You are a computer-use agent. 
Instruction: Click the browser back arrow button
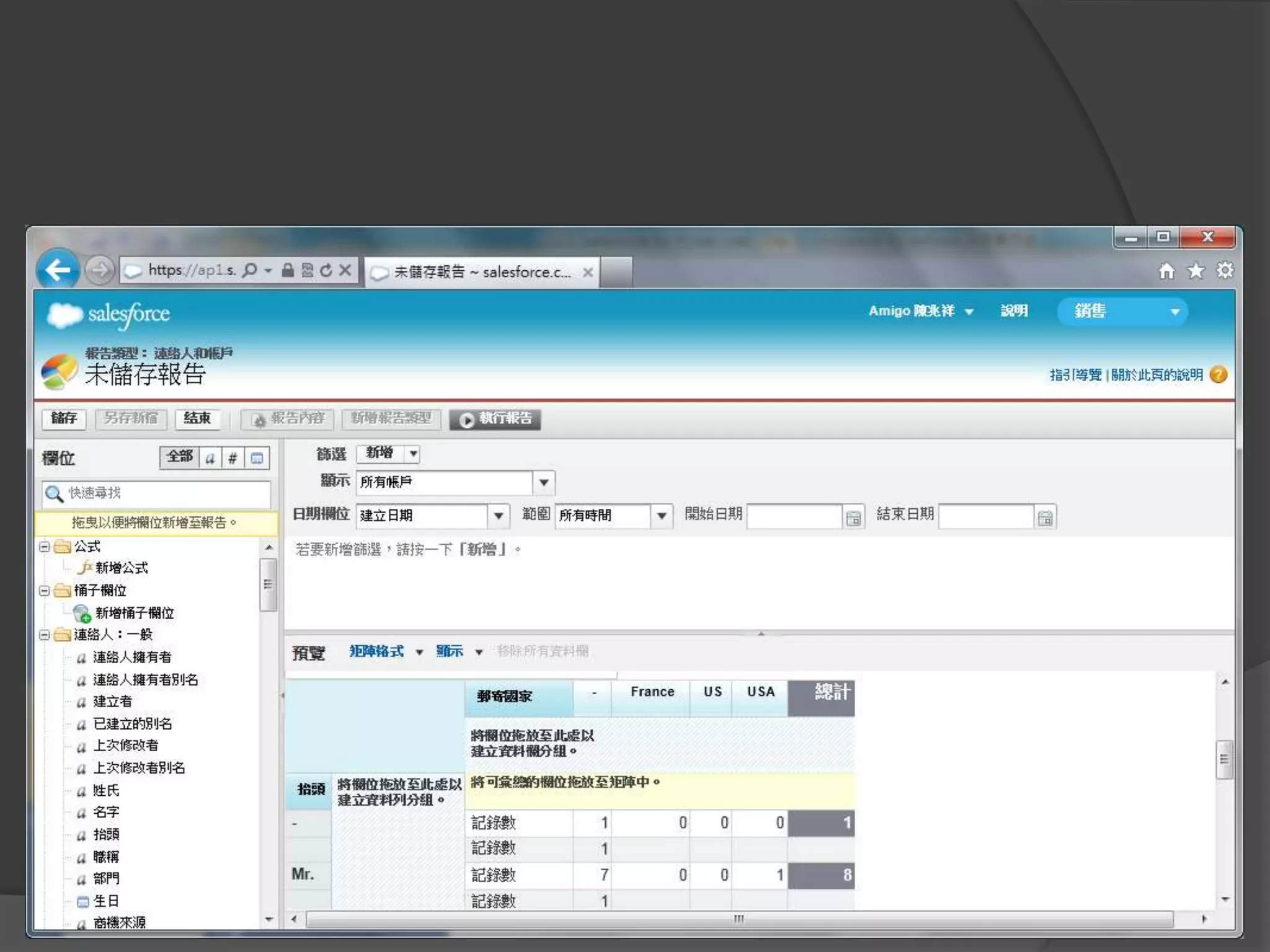58,270
